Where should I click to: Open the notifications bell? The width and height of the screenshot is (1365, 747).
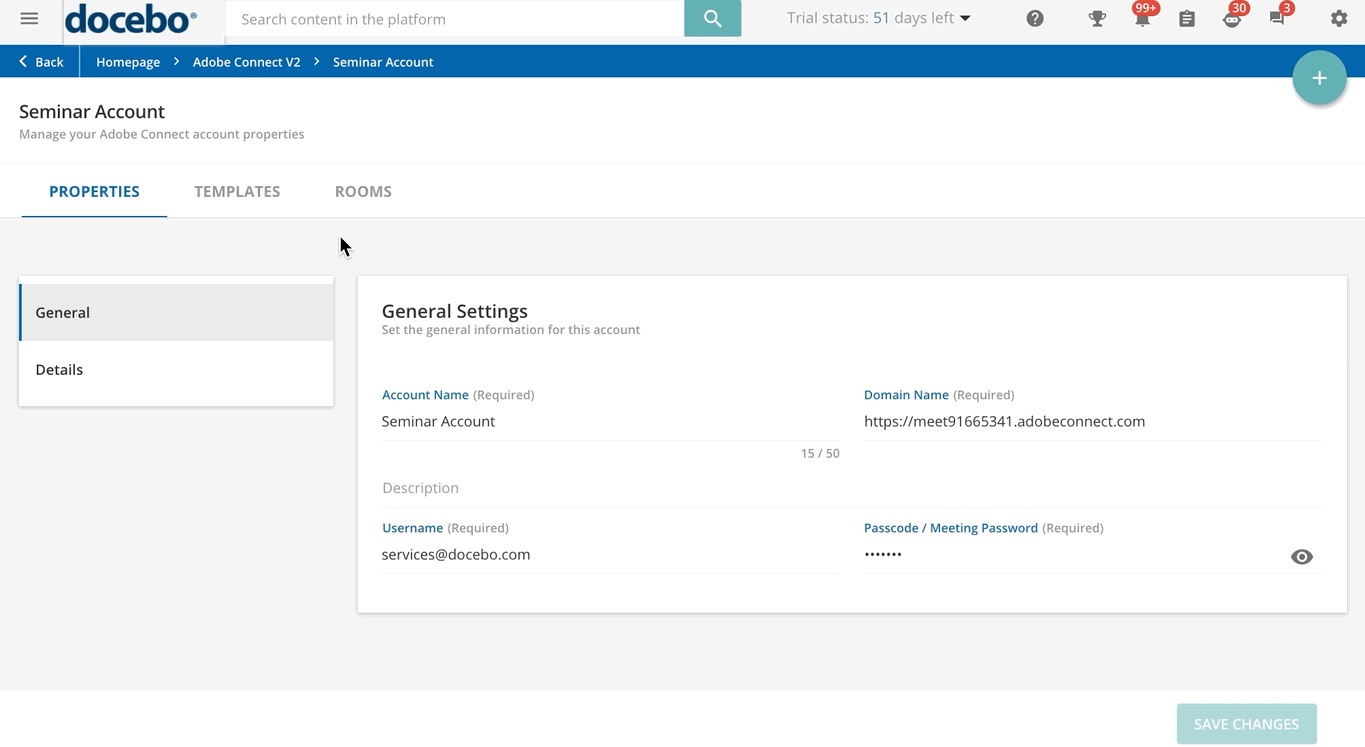(1142, 19)
